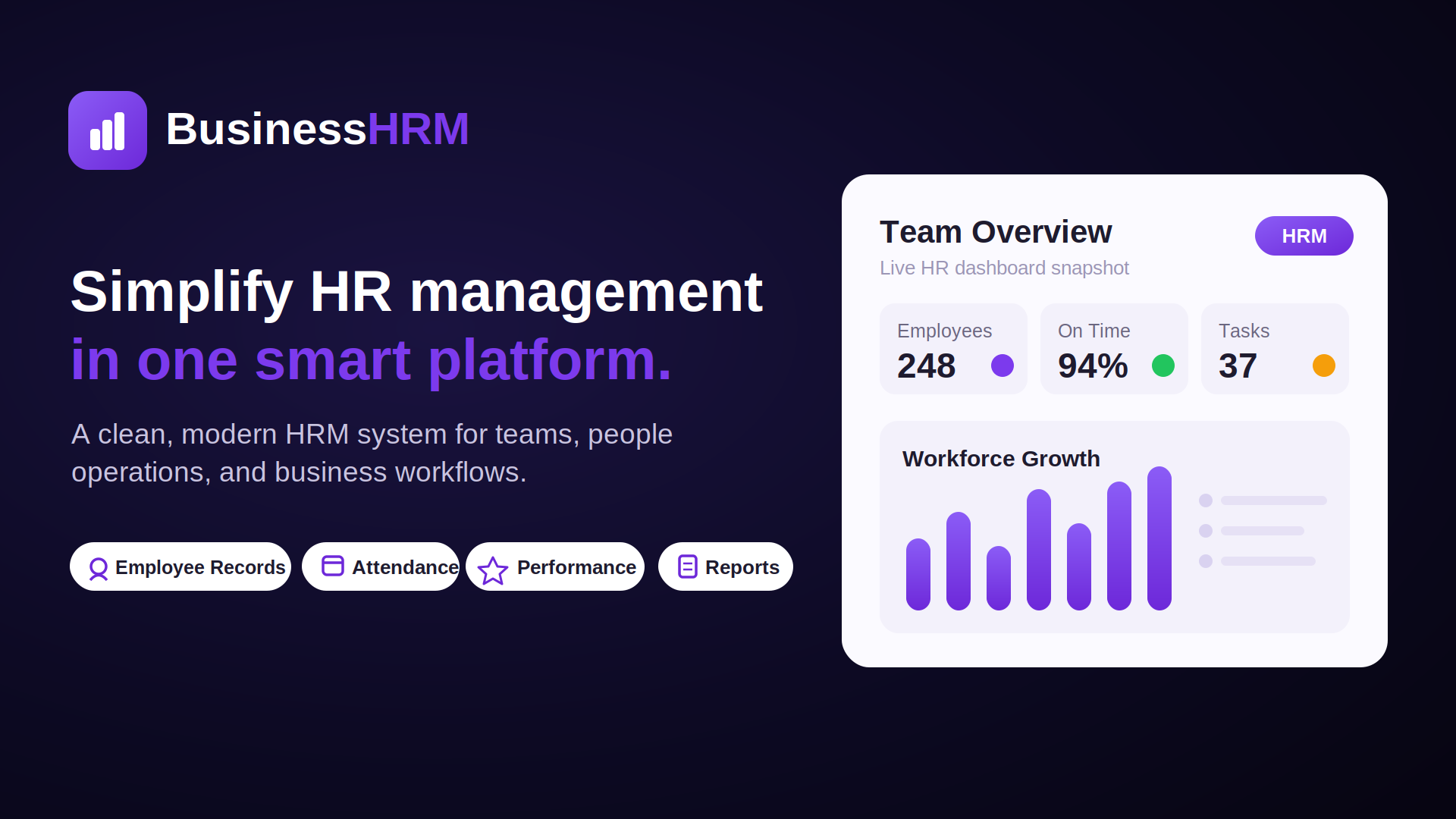This screenshot has height=819, width=1456.
Task: Click the BusinessHRM brand name text
Action: 318,129
